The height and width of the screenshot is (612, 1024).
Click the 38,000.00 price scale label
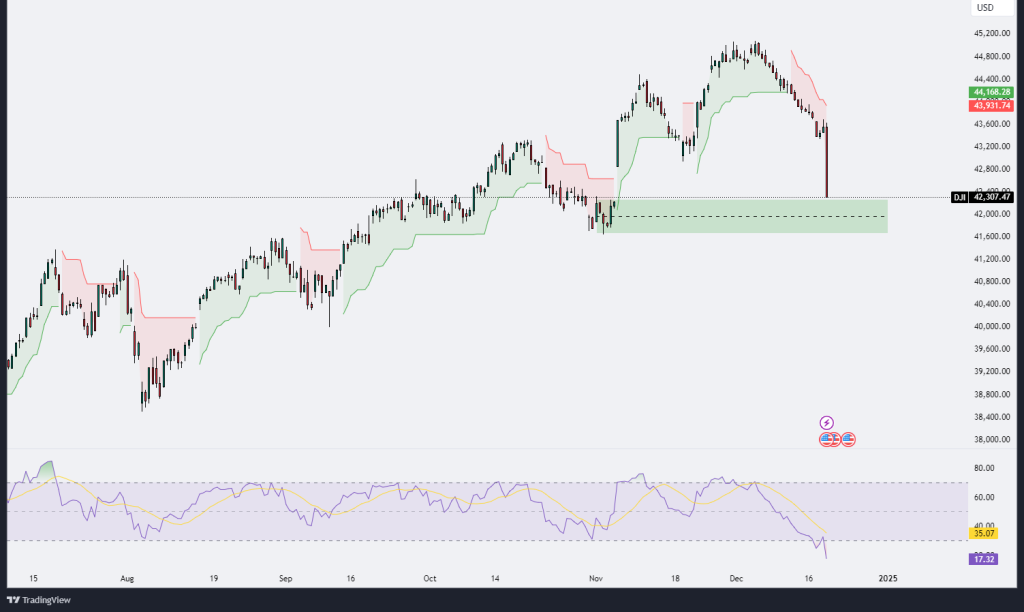[992, 440]
